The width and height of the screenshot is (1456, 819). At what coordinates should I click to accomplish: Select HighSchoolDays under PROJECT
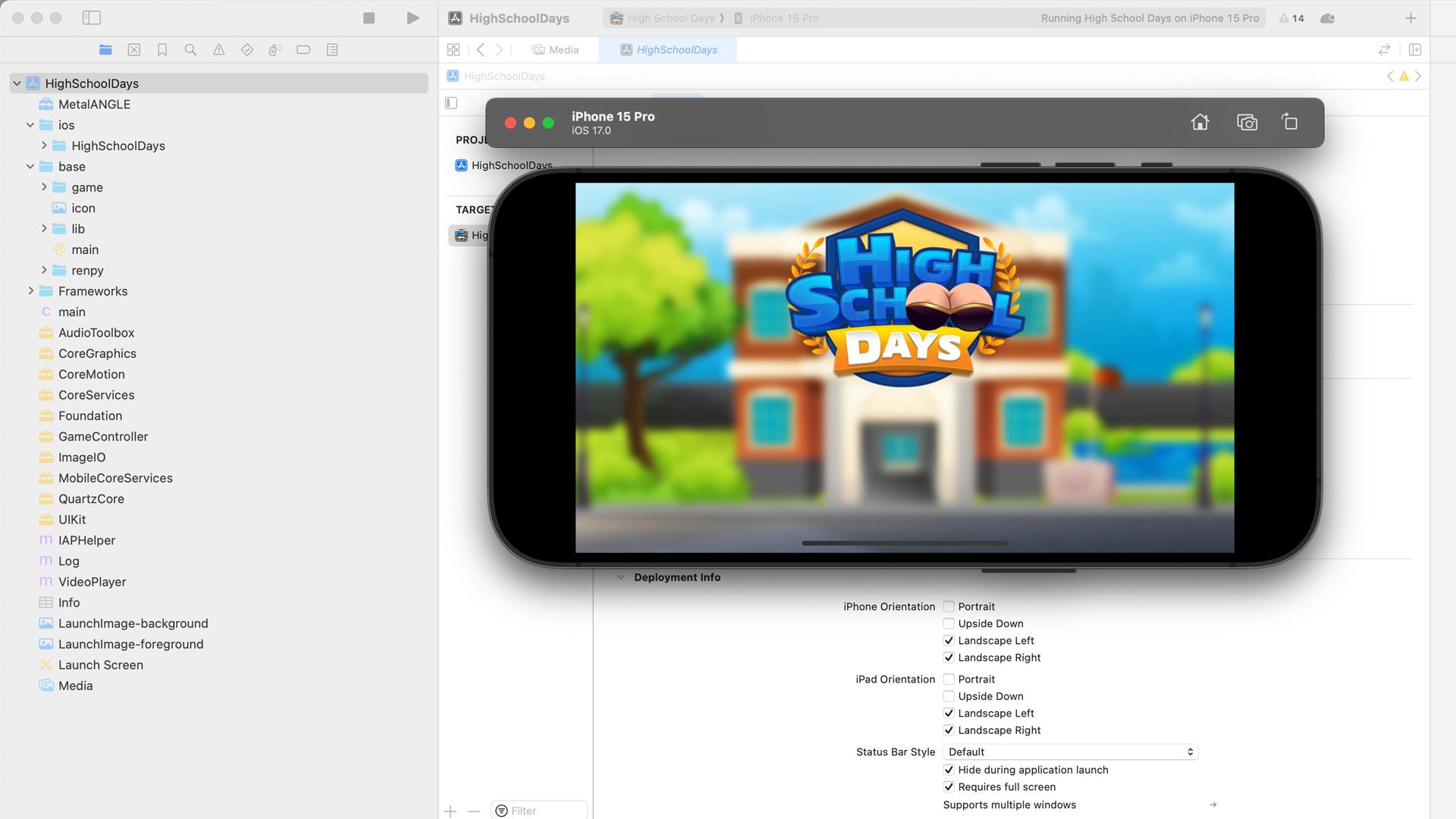point(504,165)
